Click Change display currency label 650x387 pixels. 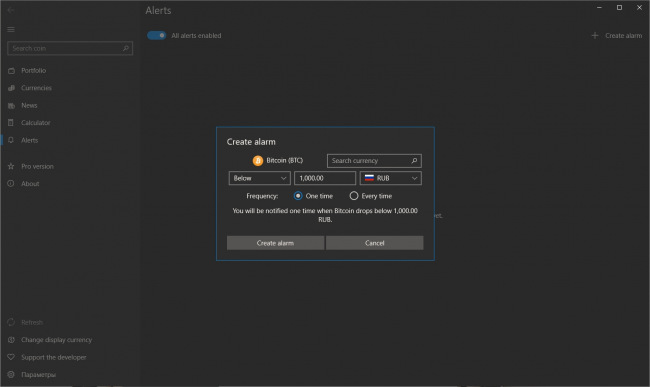pos(56,340)
